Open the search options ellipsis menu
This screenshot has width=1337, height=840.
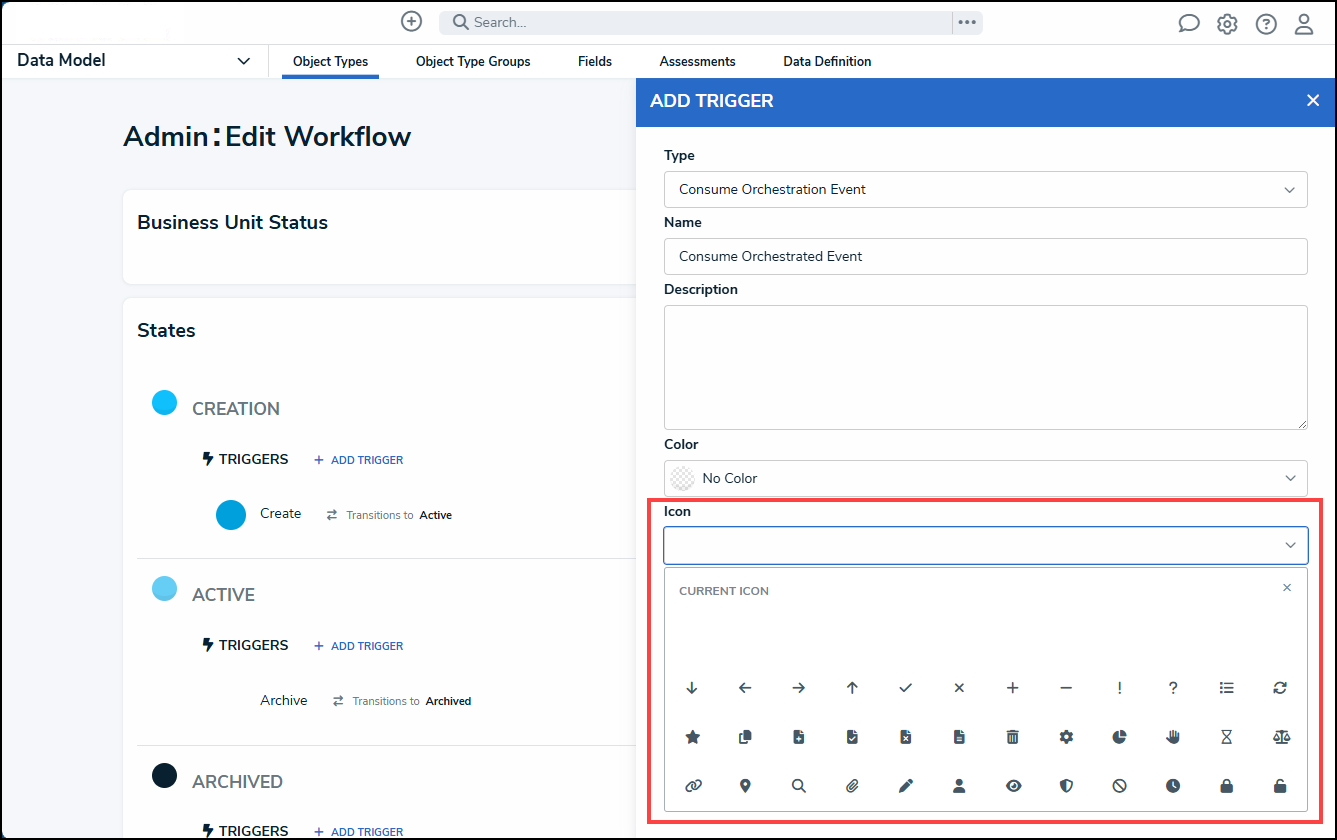(x=966, y=22)
